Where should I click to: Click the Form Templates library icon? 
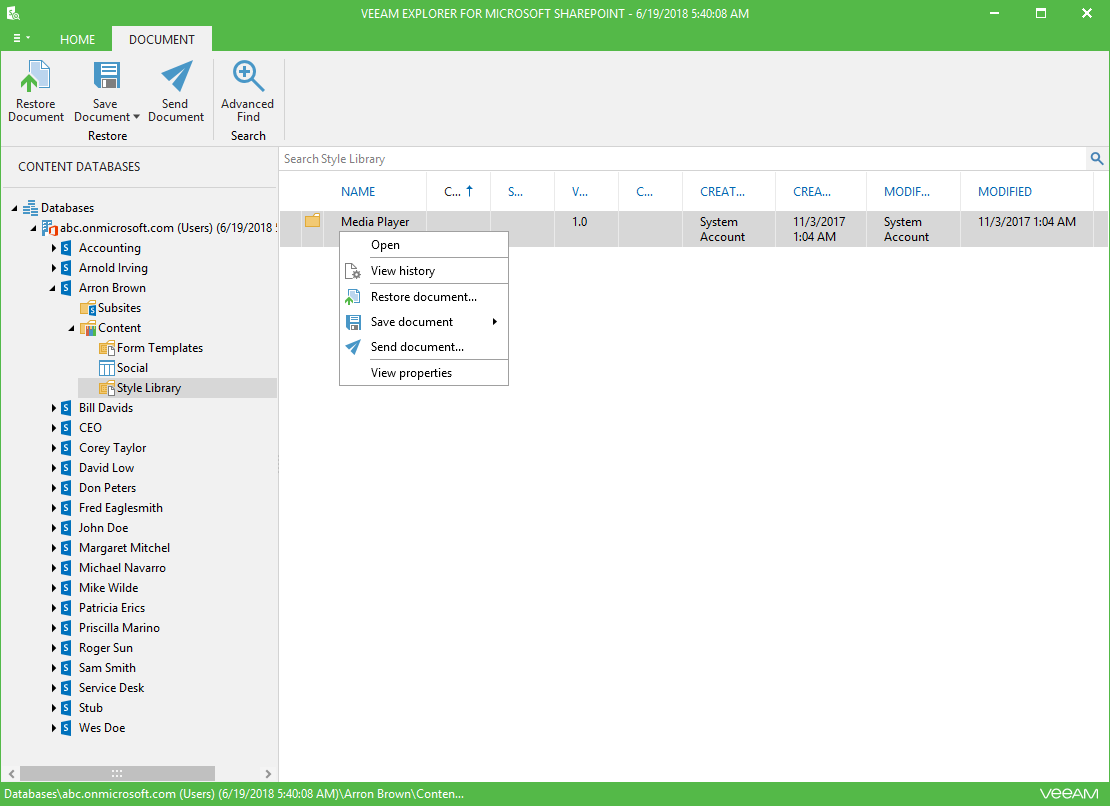pos(107,348)
